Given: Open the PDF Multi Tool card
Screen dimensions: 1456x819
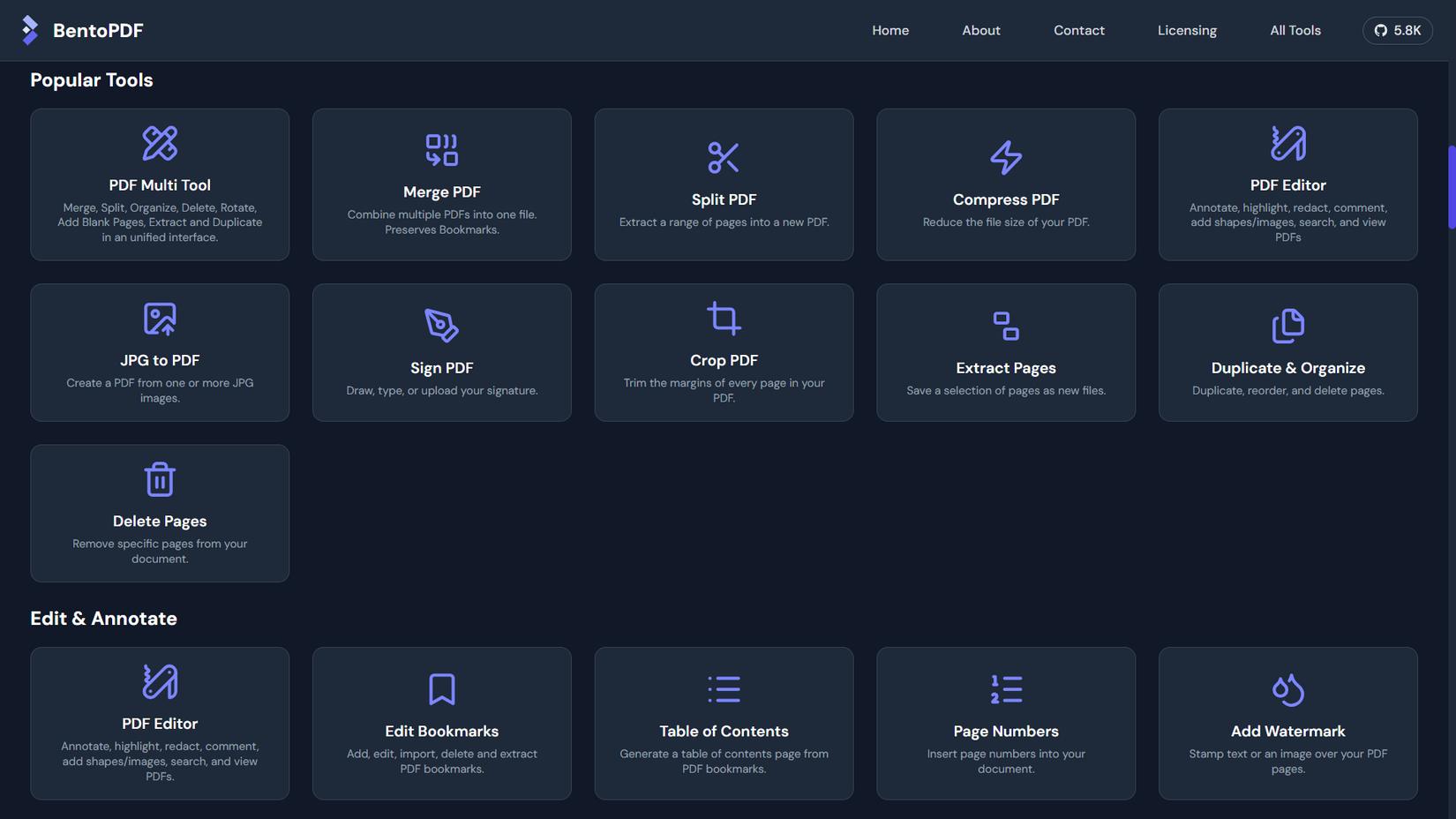Looking at the screenshot, I should [159, 184].
